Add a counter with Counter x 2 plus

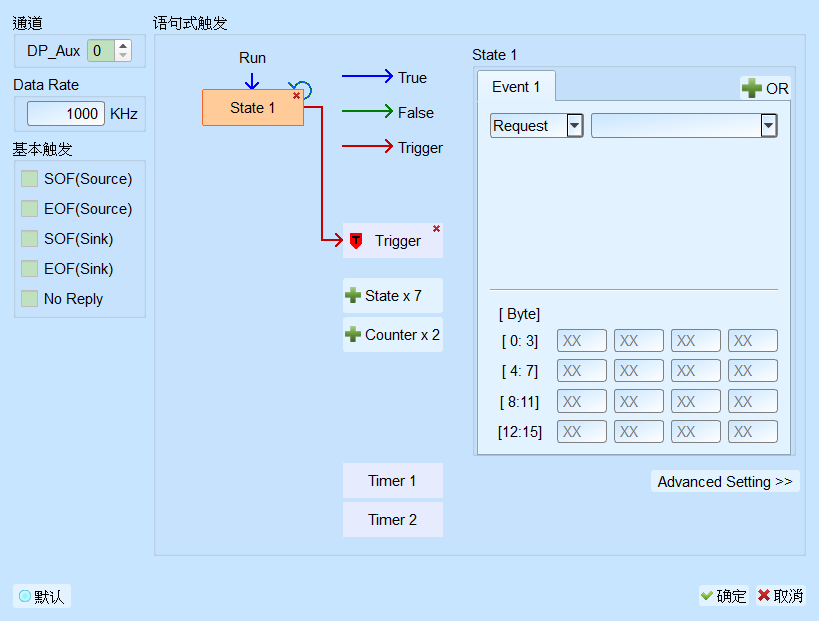point(353,334)
